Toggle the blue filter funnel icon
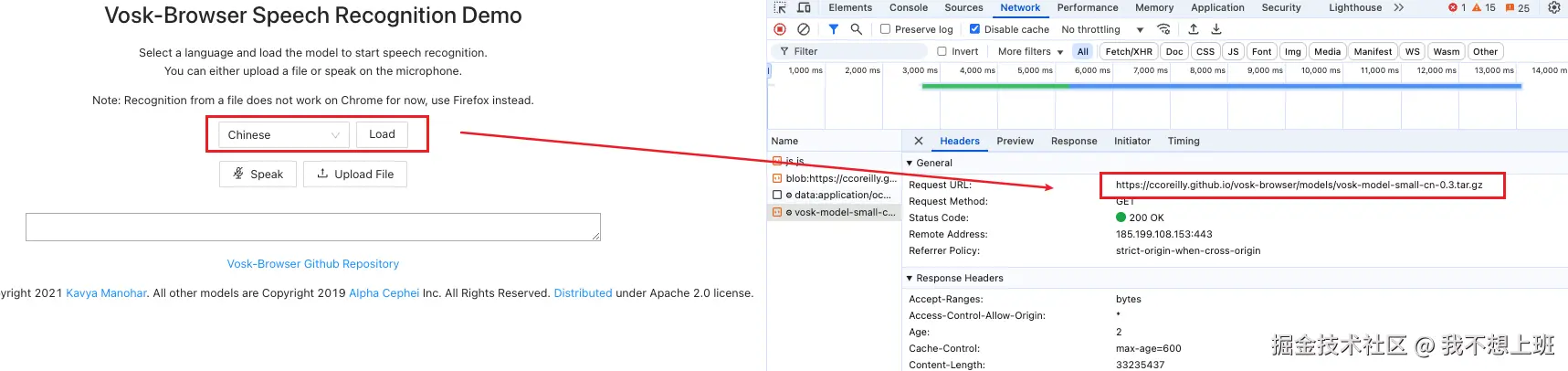The image size is (1568, 371). click(833, 29)
